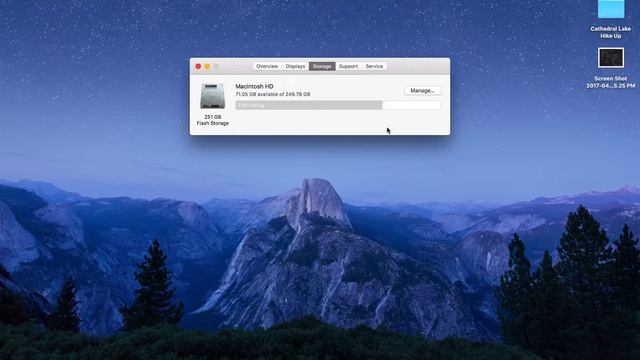Click the Manage... button
The image size is (640, 360).
pyautogui.click(x=422, y=91)
